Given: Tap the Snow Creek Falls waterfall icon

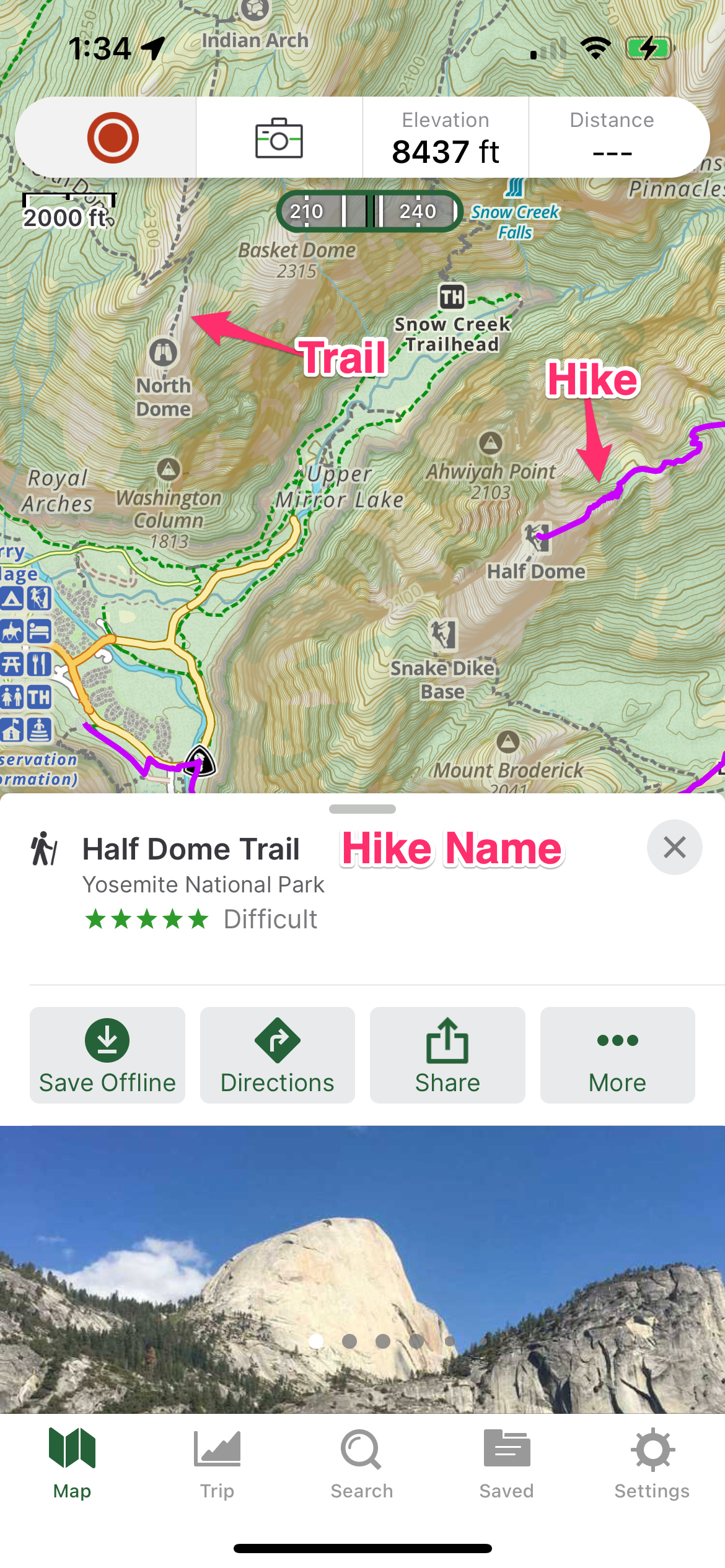Looking at the screenshot, I should [x=514, y=187].
